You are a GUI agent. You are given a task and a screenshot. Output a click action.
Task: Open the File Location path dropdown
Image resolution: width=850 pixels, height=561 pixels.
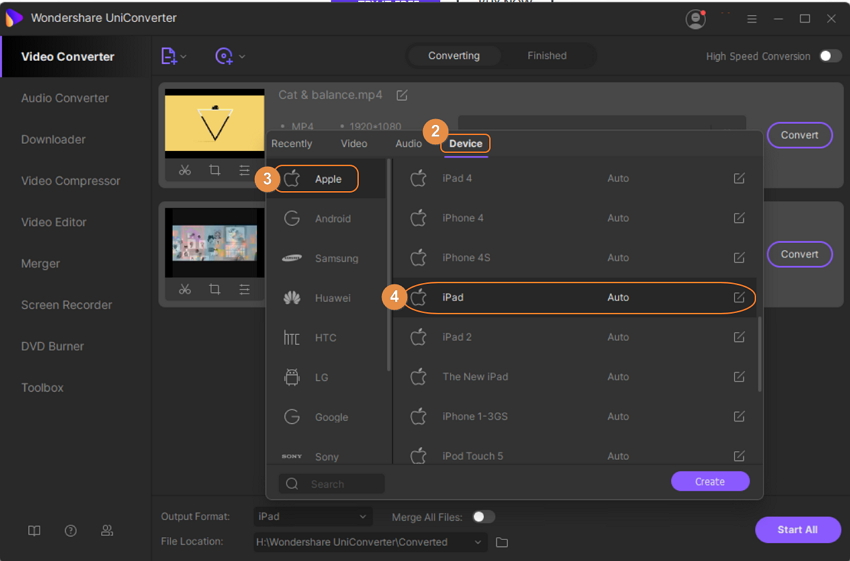click(x=478, y=542)
